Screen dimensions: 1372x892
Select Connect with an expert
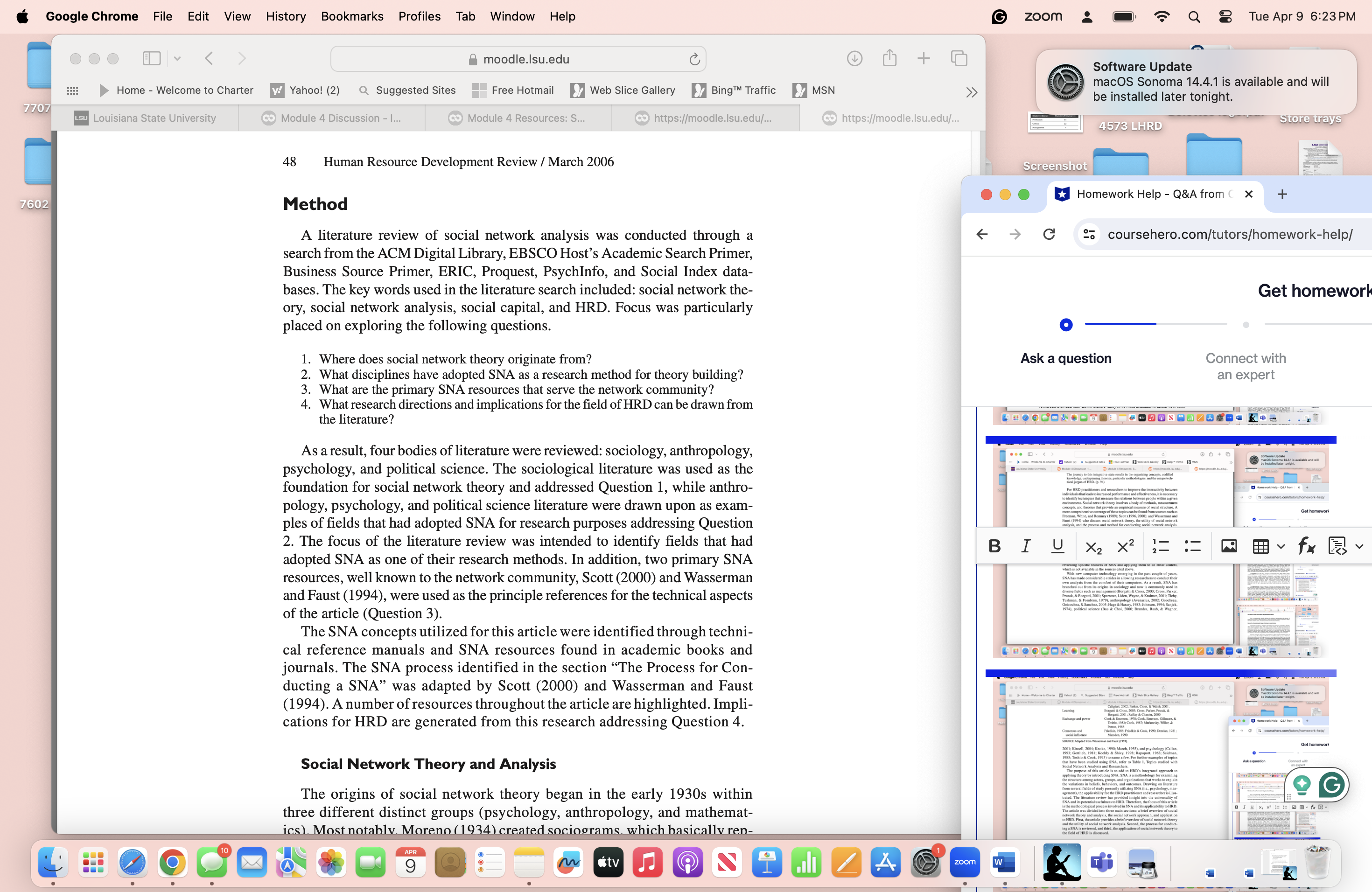click(x=1246, y=366)
